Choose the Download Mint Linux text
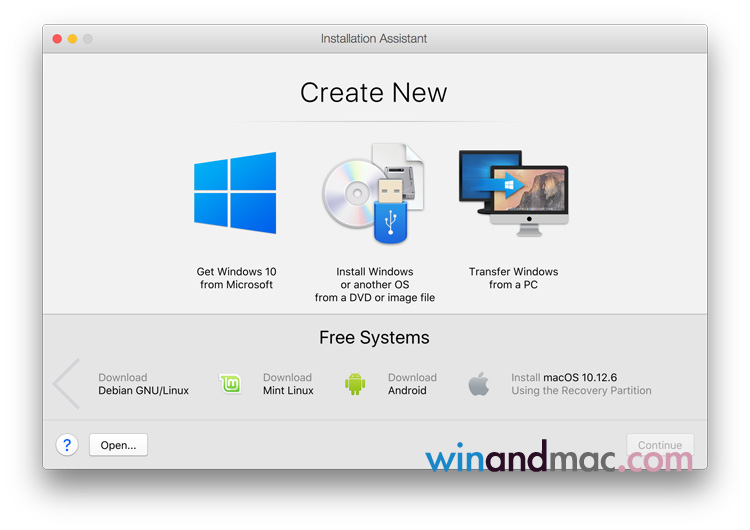The image size is (750, 530). click(288, 384)
